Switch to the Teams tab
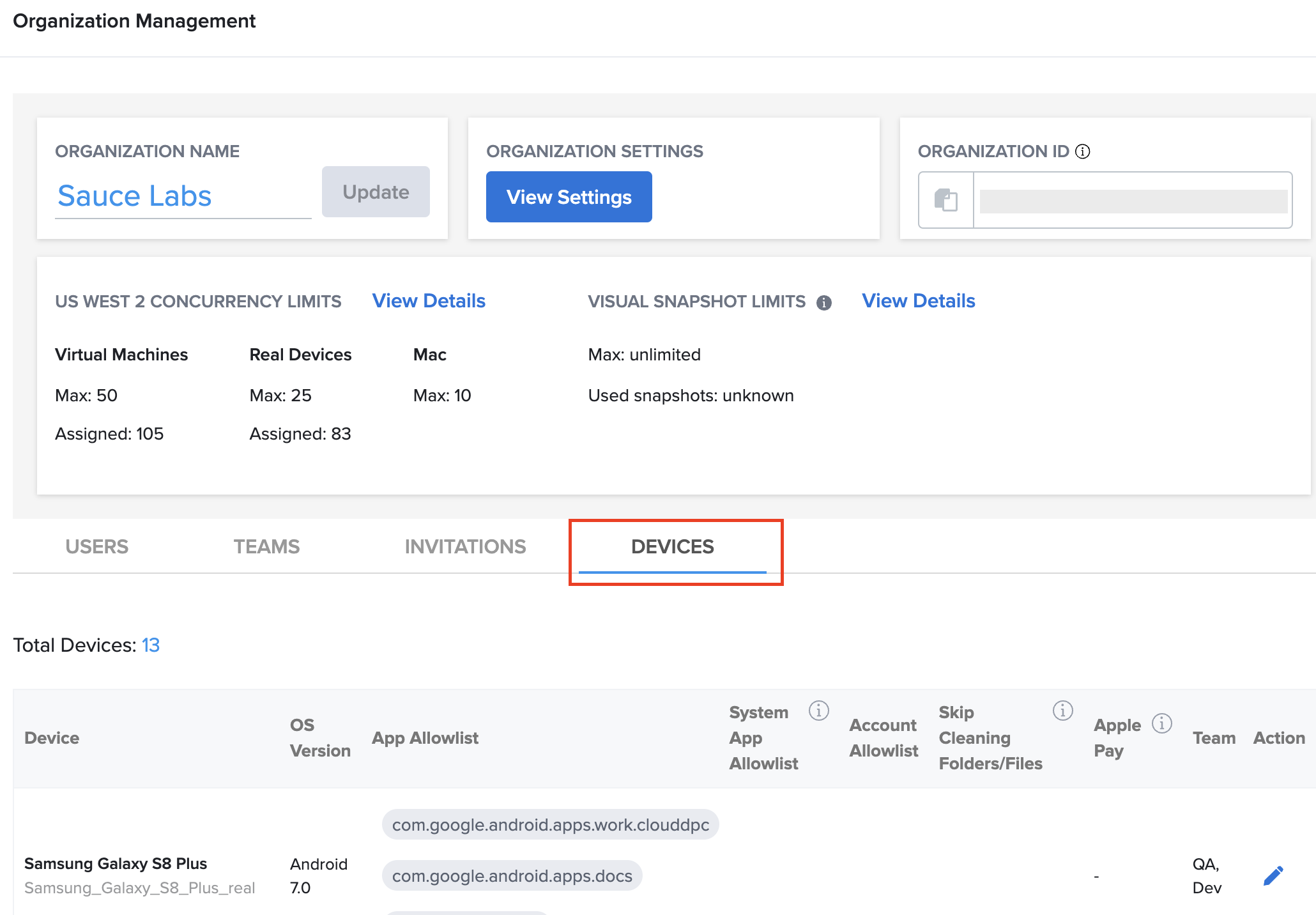The height and width of the screenshot is (915, 1316). 266,547
